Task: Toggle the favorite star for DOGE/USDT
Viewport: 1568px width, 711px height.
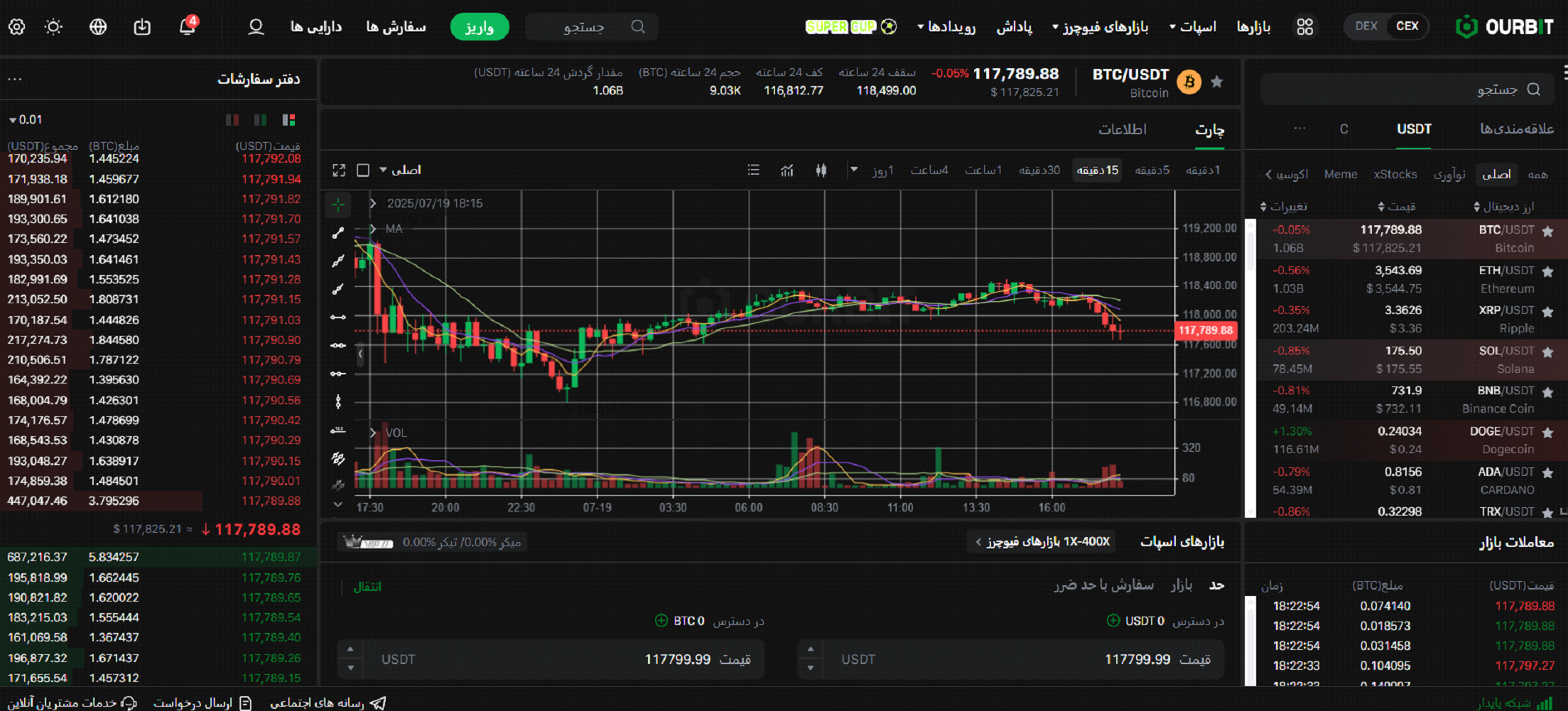Action: point(1548,432)
